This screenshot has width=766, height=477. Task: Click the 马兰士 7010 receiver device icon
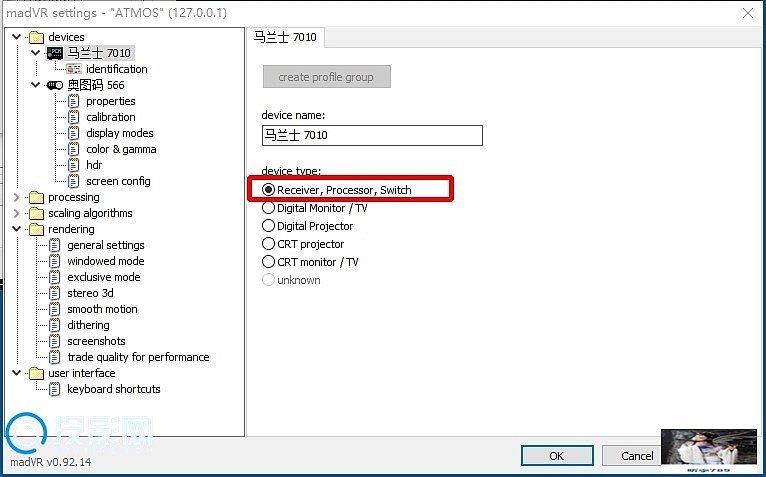(55, 53)
